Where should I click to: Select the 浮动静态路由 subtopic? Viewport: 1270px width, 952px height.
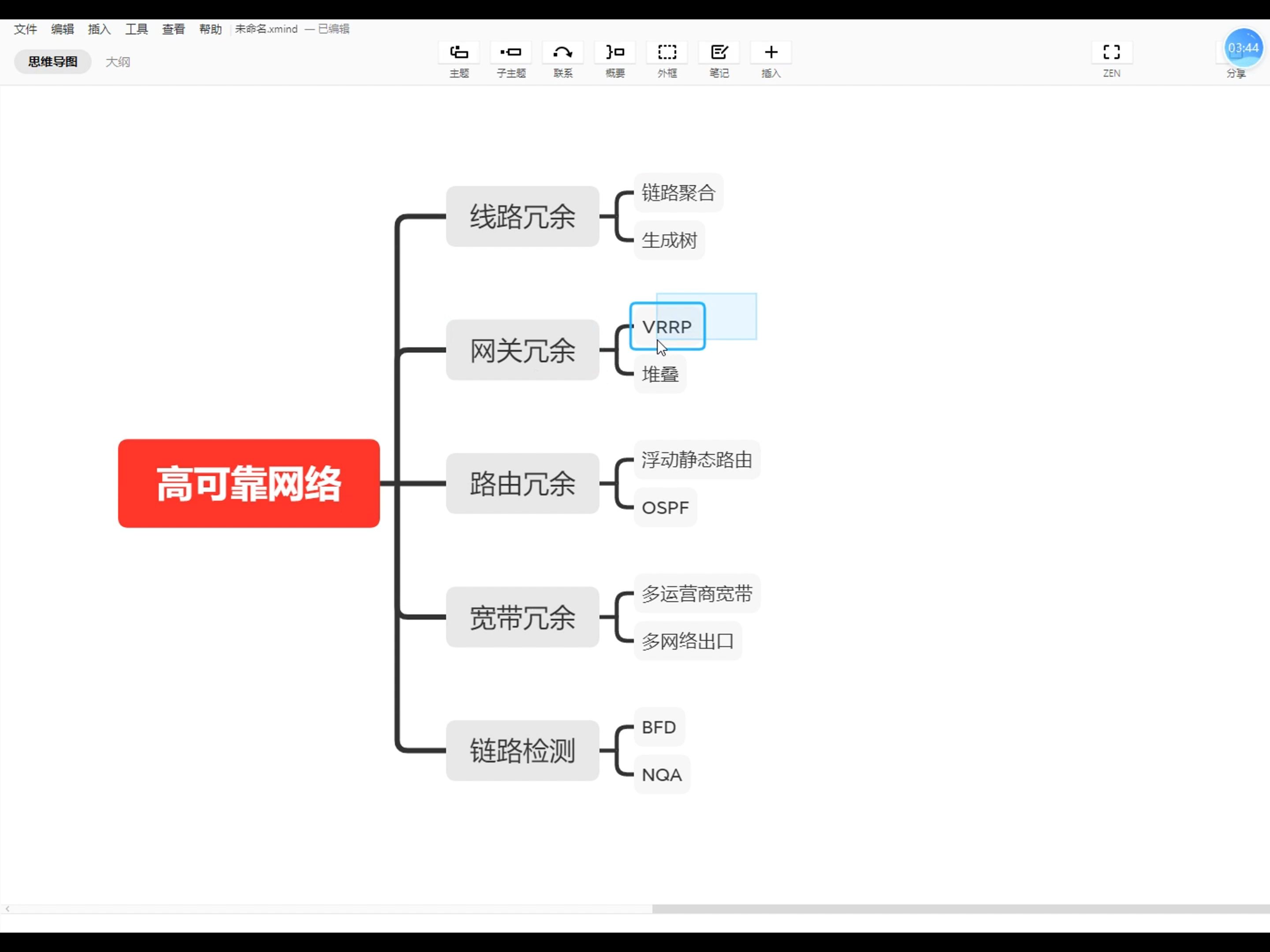697,460
